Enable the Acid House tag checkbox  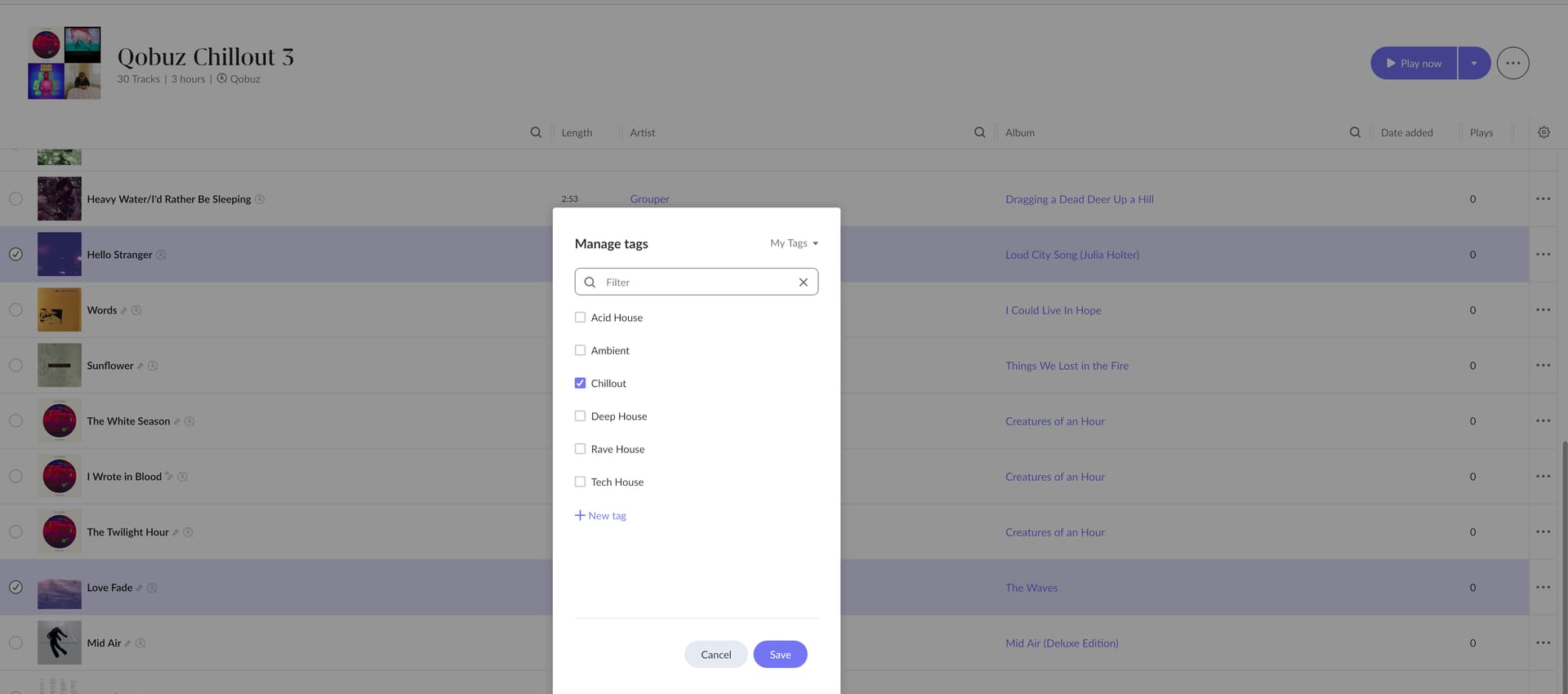(580, 318)
